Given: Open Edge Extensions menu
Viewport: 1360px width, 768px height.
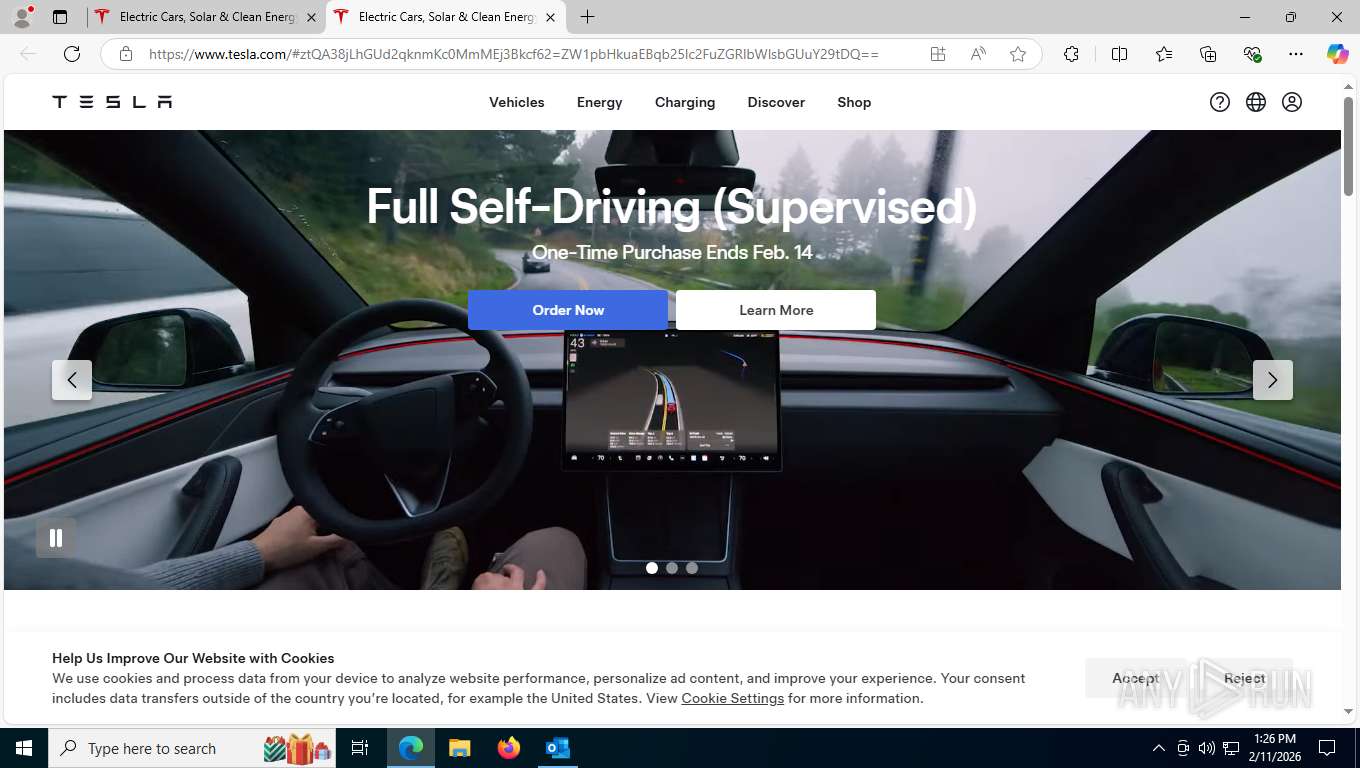Looking at the screenshot, I should 1071,54.
